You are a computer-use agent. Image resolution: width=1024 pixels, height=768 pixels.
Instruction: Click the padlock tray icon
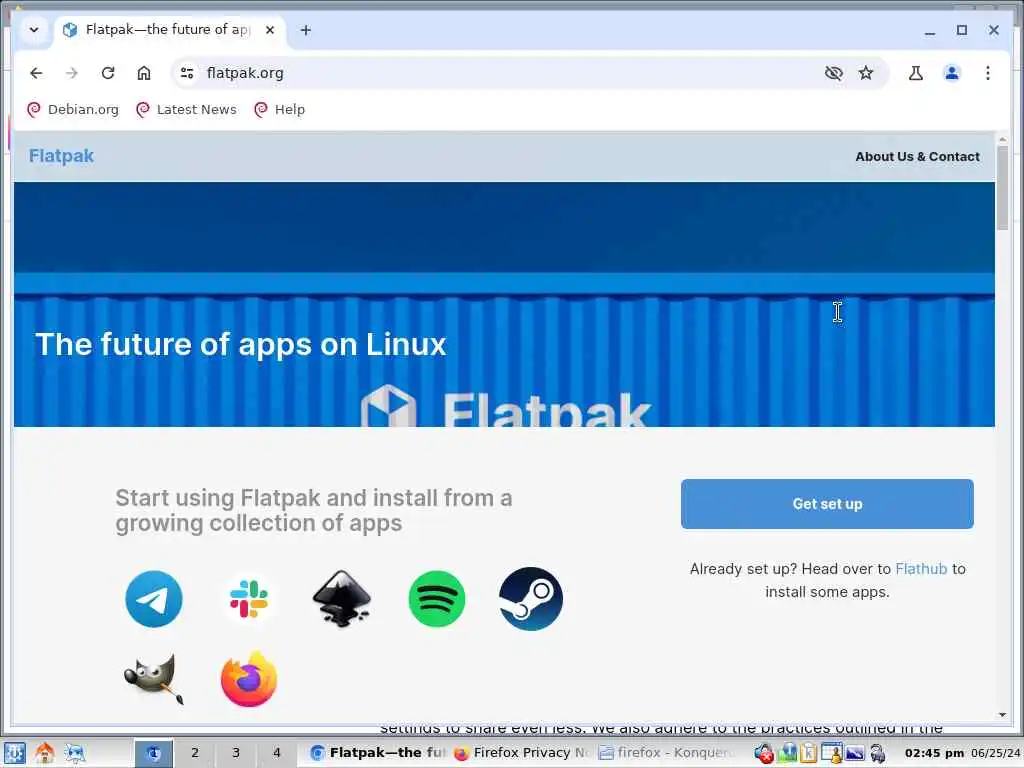(878, 753)
